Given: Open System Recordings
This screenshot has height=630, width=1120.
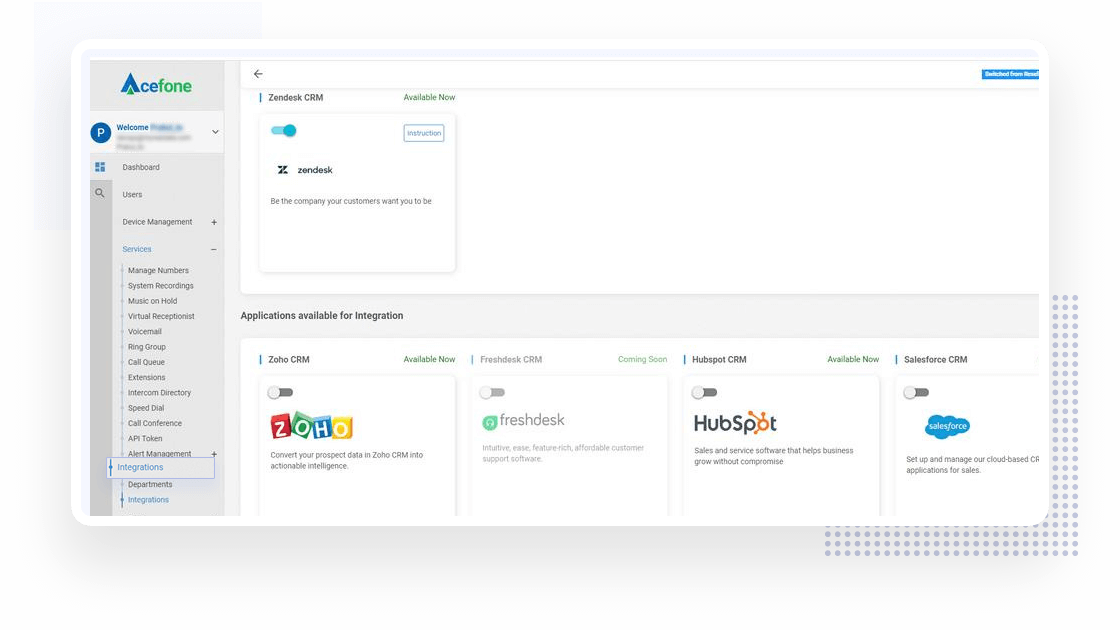Looking at the screenshot, I should click(161, 286).
